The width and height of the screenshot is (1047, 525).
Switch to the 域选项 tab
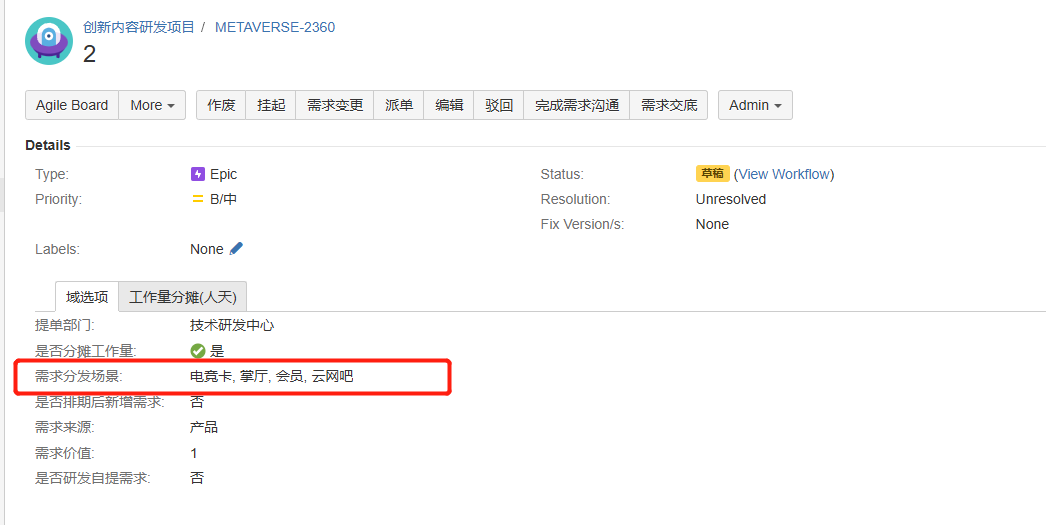(x=87, y=297)
